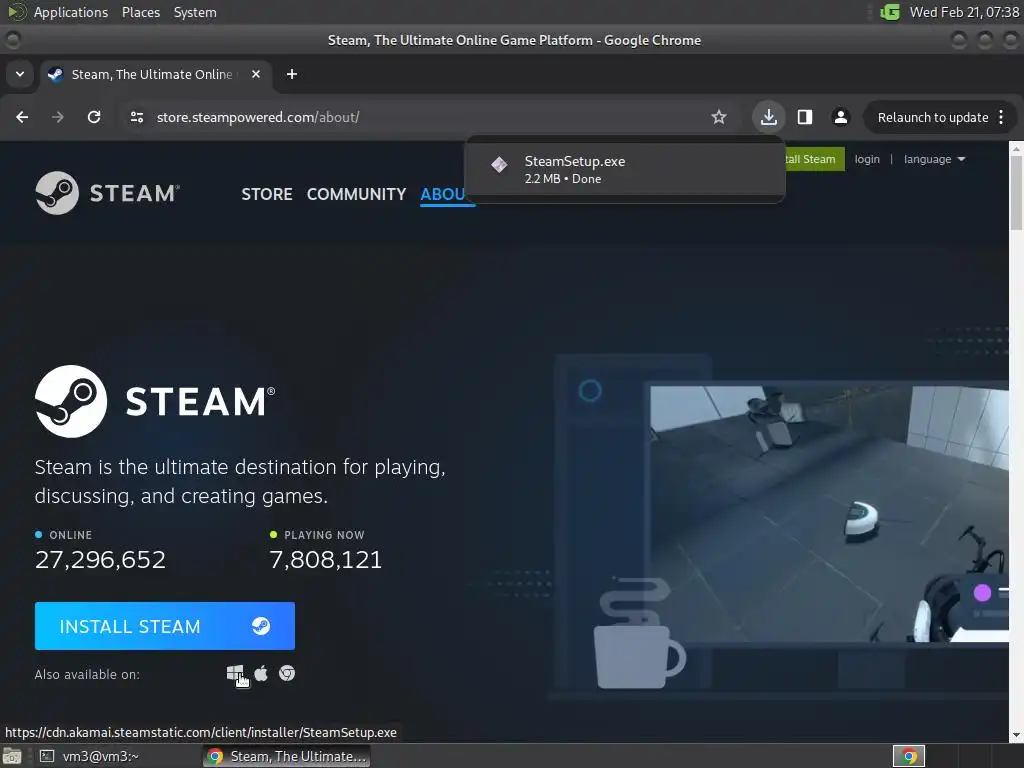The image size is (1024, 768).
Task: Click the scrollbar down arrow
Action: pos(1016,735)
